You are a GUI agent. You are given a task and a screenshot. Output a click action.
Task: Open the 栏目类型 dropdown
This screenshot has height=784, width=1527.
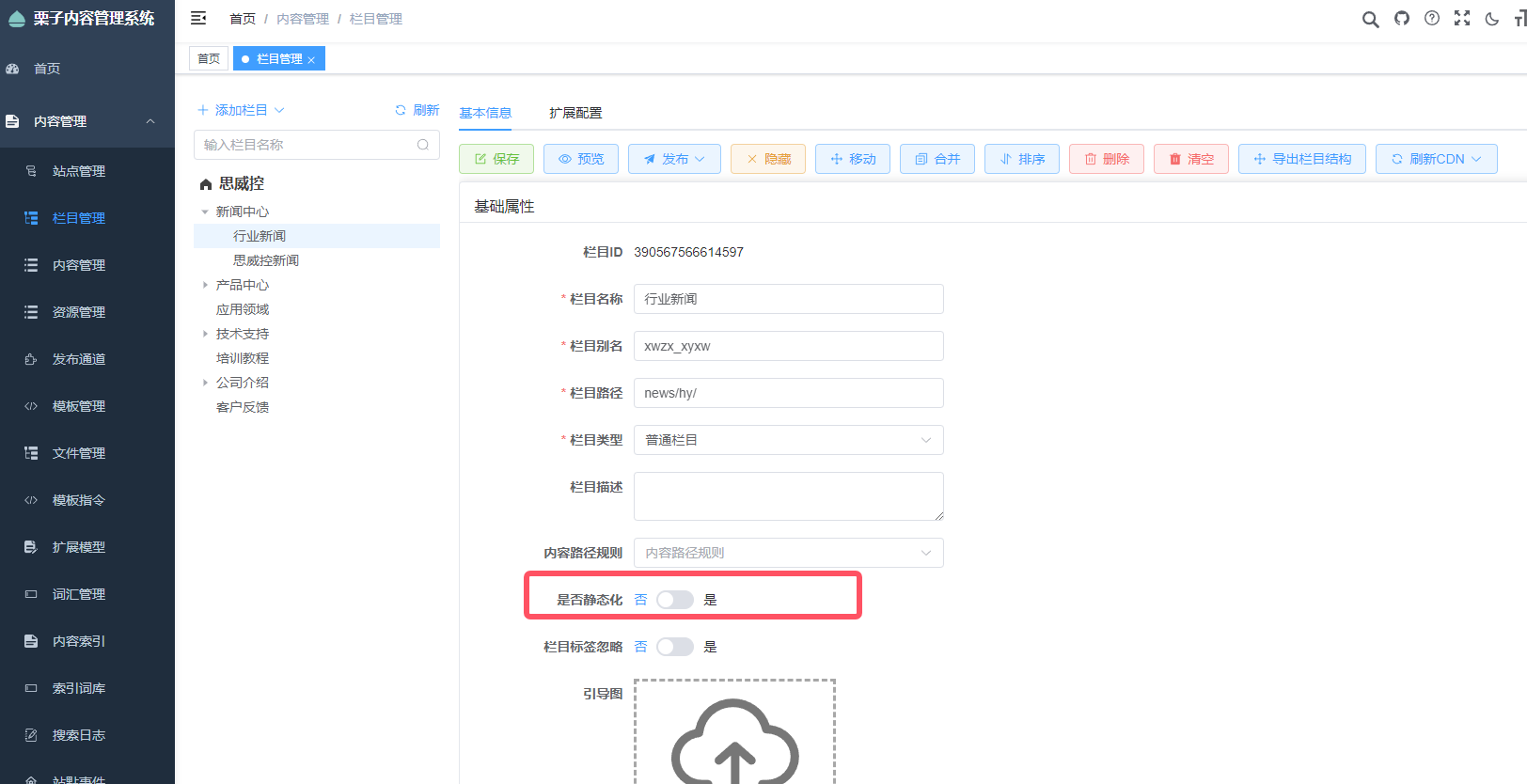pos(788,440)
